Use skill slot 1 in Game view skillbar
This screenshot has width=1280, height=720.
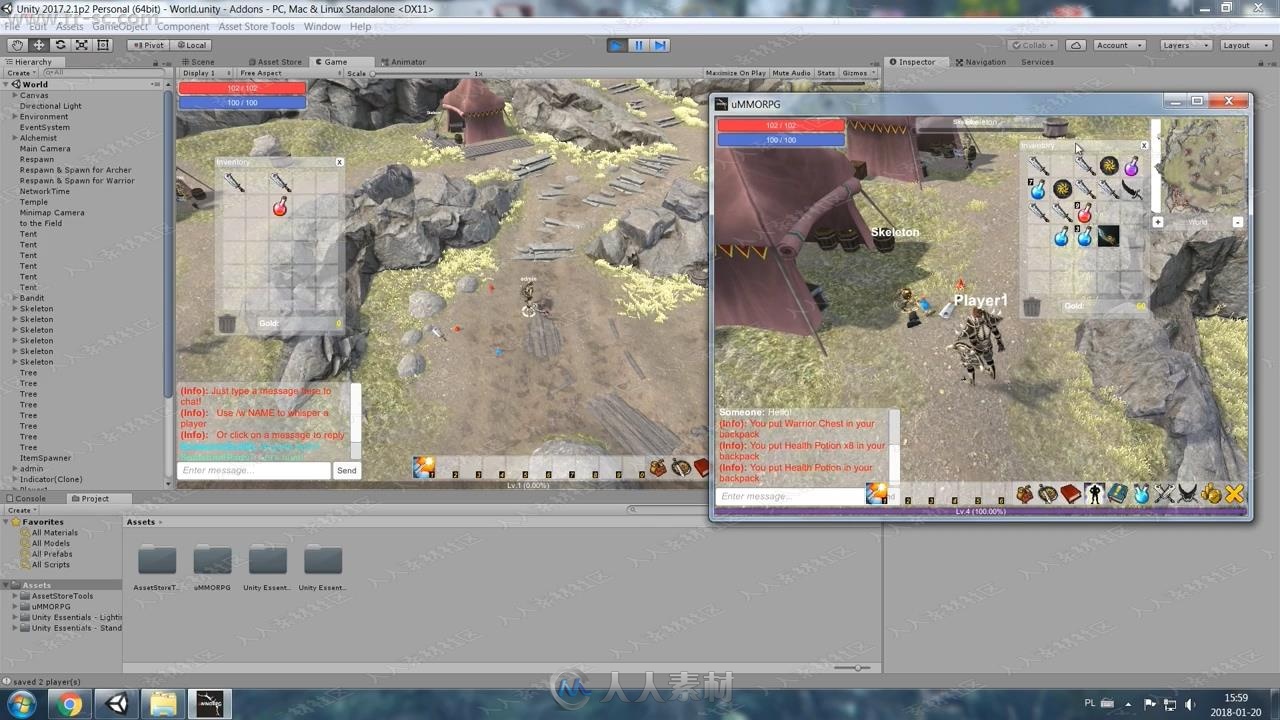tap(423, 467)
